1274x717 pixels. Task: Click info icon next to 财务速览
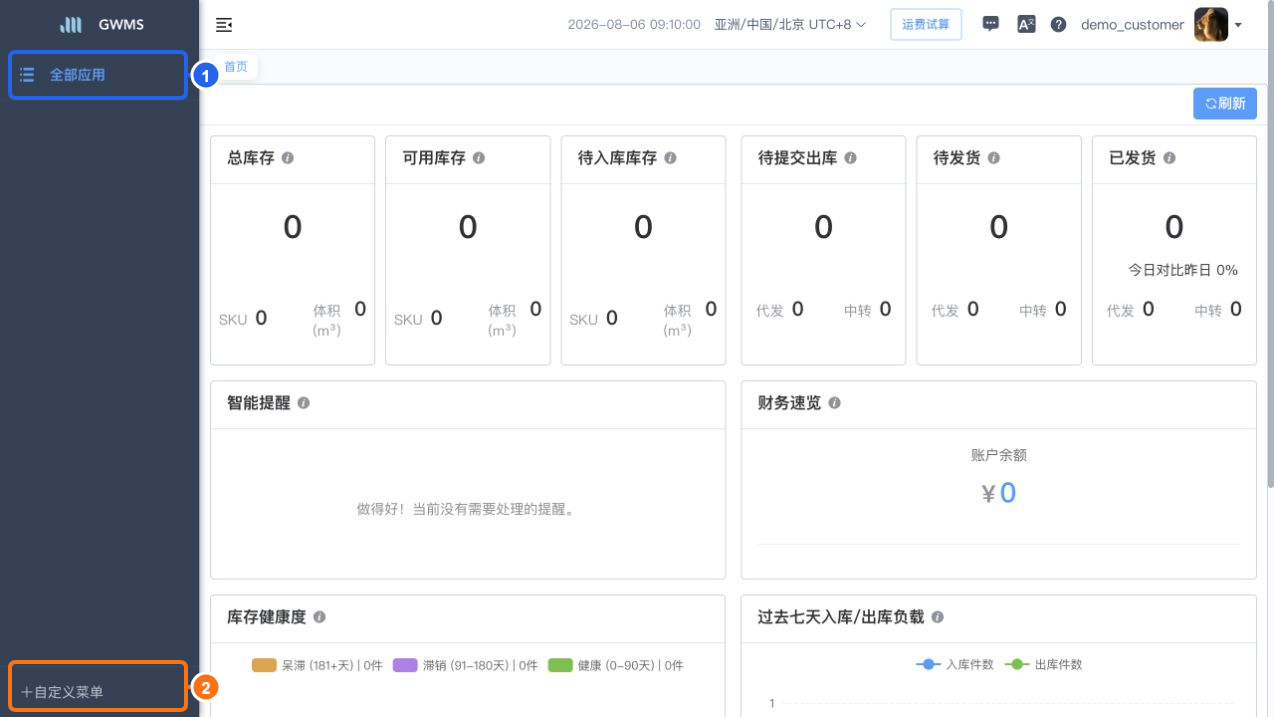[834, 403]
